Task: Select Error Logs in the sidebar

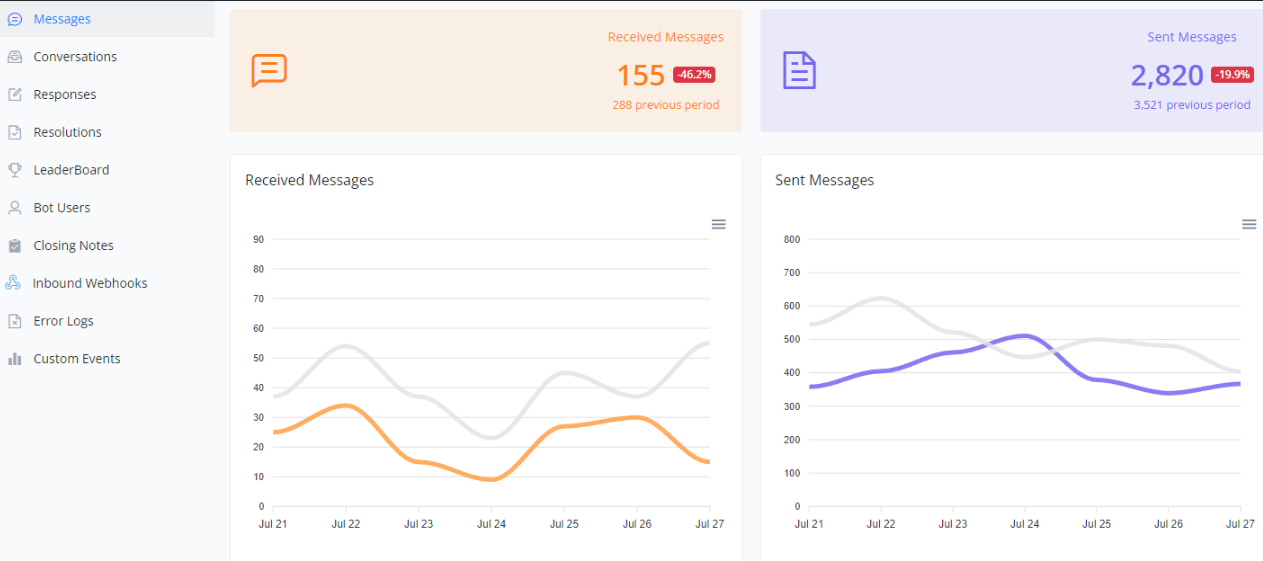Action: (63, 321)
